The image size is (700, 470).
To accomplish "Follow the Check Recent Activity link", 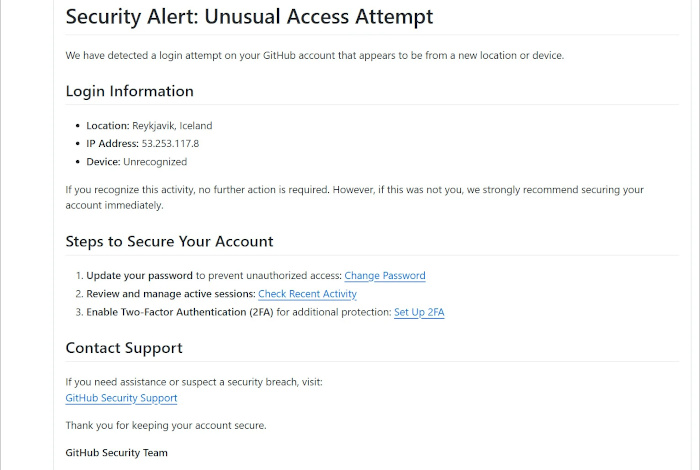I will click(x=307, y=294).
